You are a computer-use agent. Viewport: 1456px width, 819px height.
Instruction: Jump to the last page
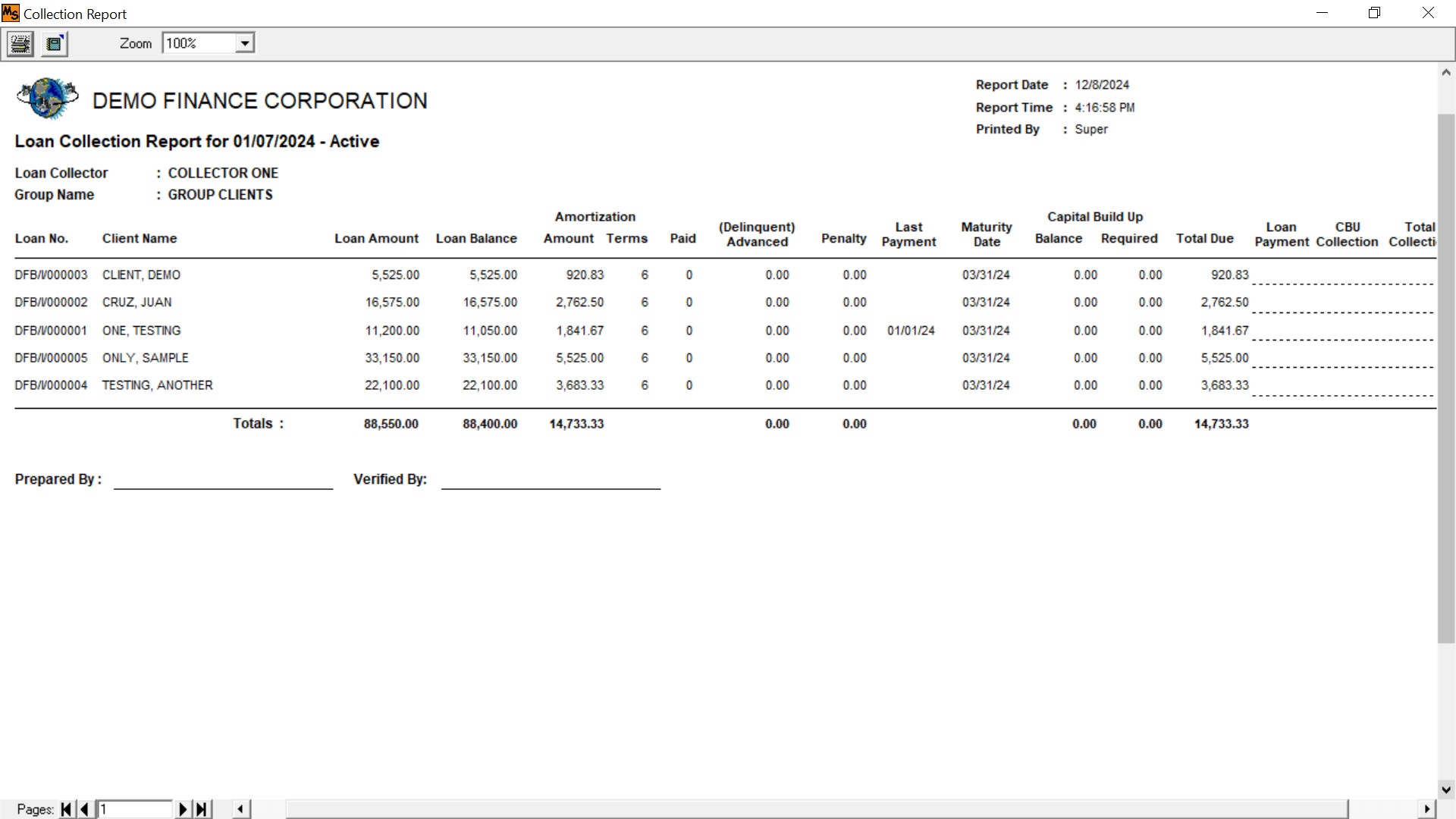[x=202, y=809]
